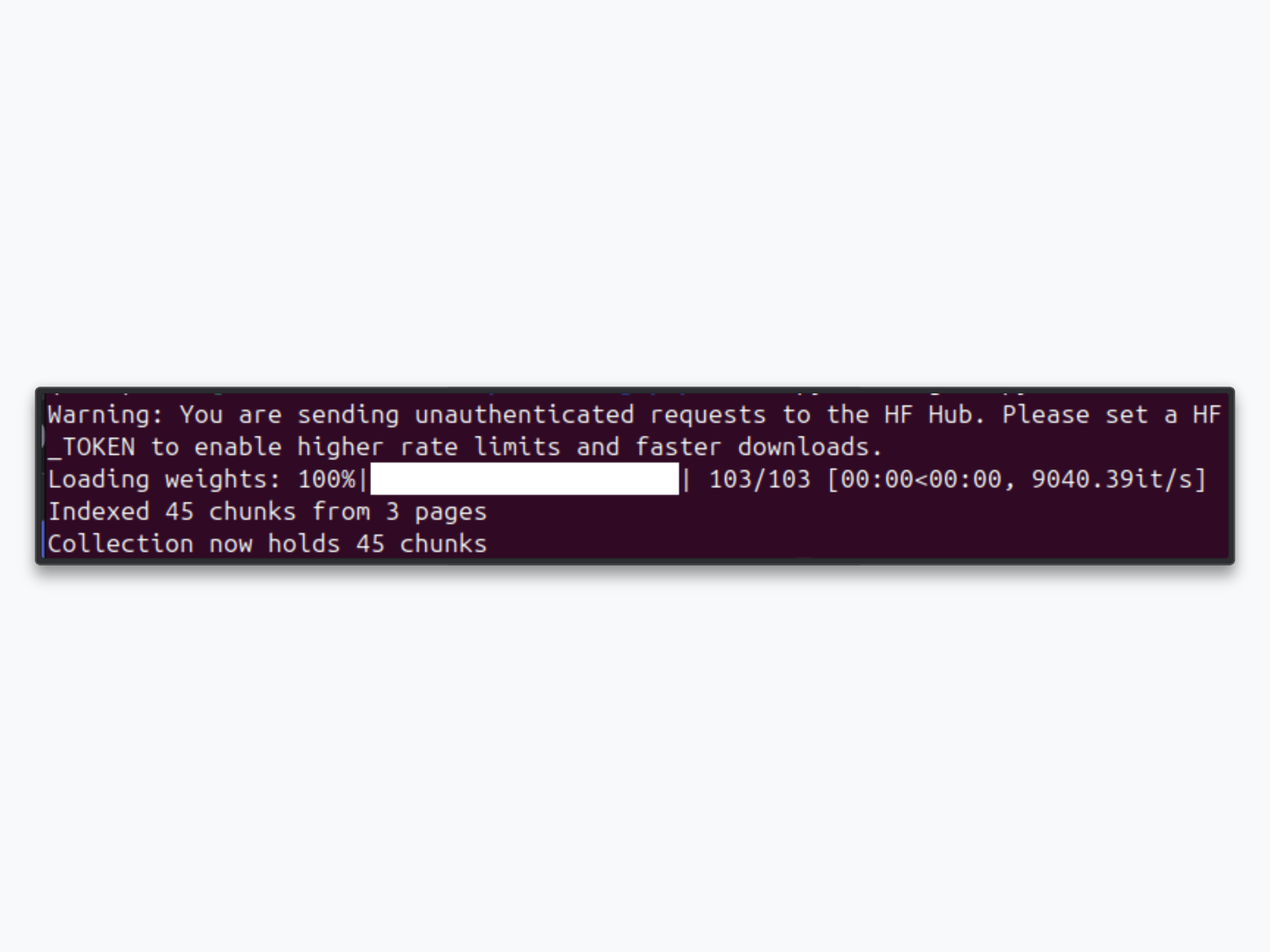Click the "Hub." word in the warning
Screen dimensions: 1270x952
pos(956,415)
